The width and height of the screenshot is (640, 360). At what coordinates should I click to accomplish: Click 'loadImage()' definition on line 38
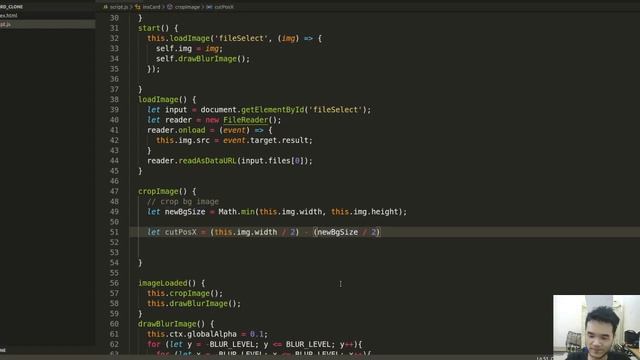[162, 100]
